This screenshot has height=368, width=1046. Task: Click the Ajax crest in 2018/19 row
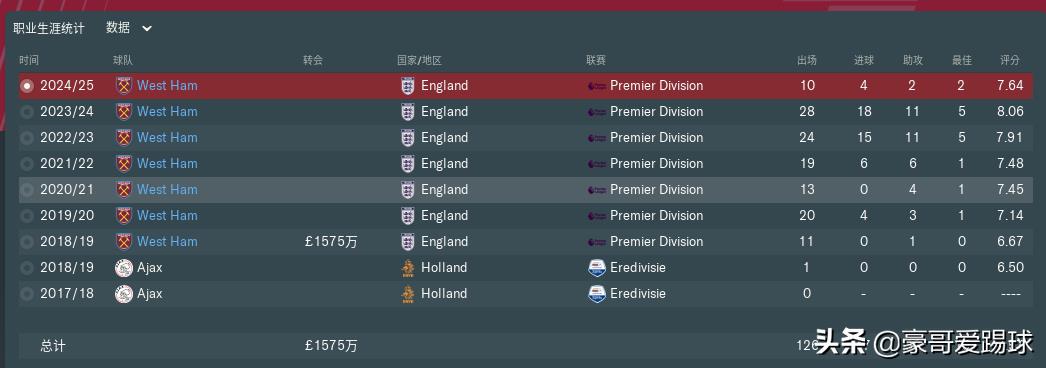coord(123,267)
